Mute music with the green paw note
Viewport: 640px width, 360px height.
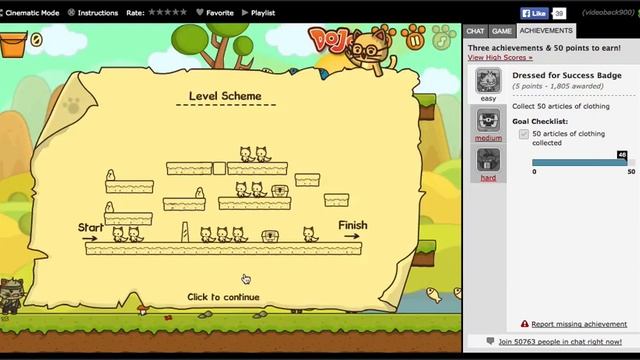(443, 37)
